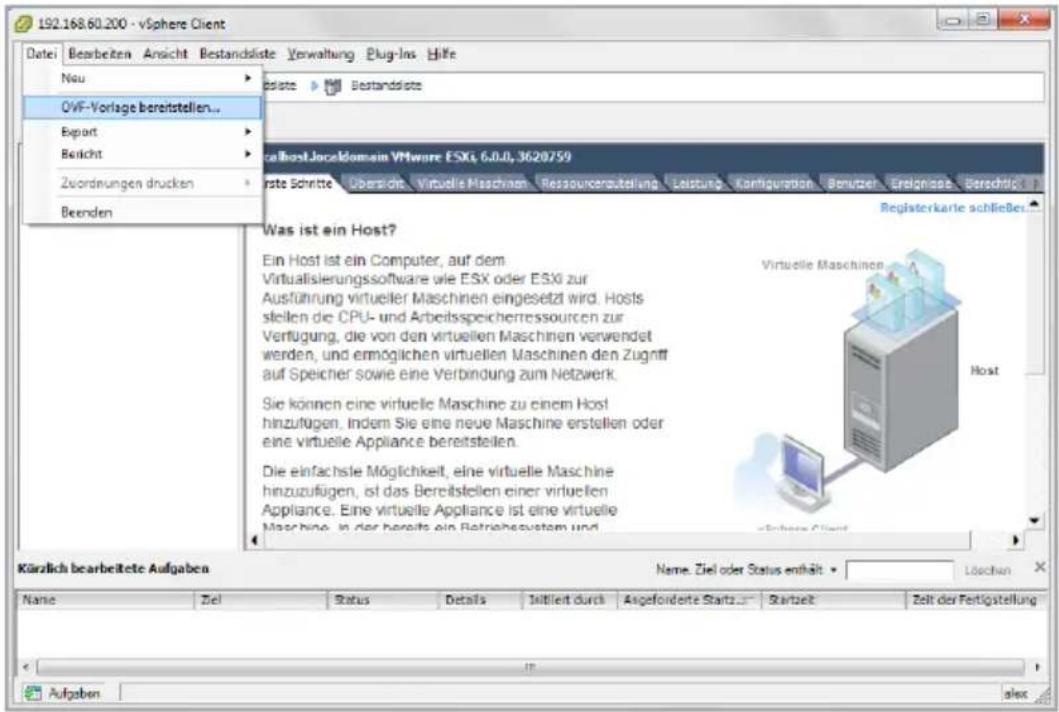Click the Host server illustration
The width and height of the screenshot is (1059, 712).
pos(902,388)
